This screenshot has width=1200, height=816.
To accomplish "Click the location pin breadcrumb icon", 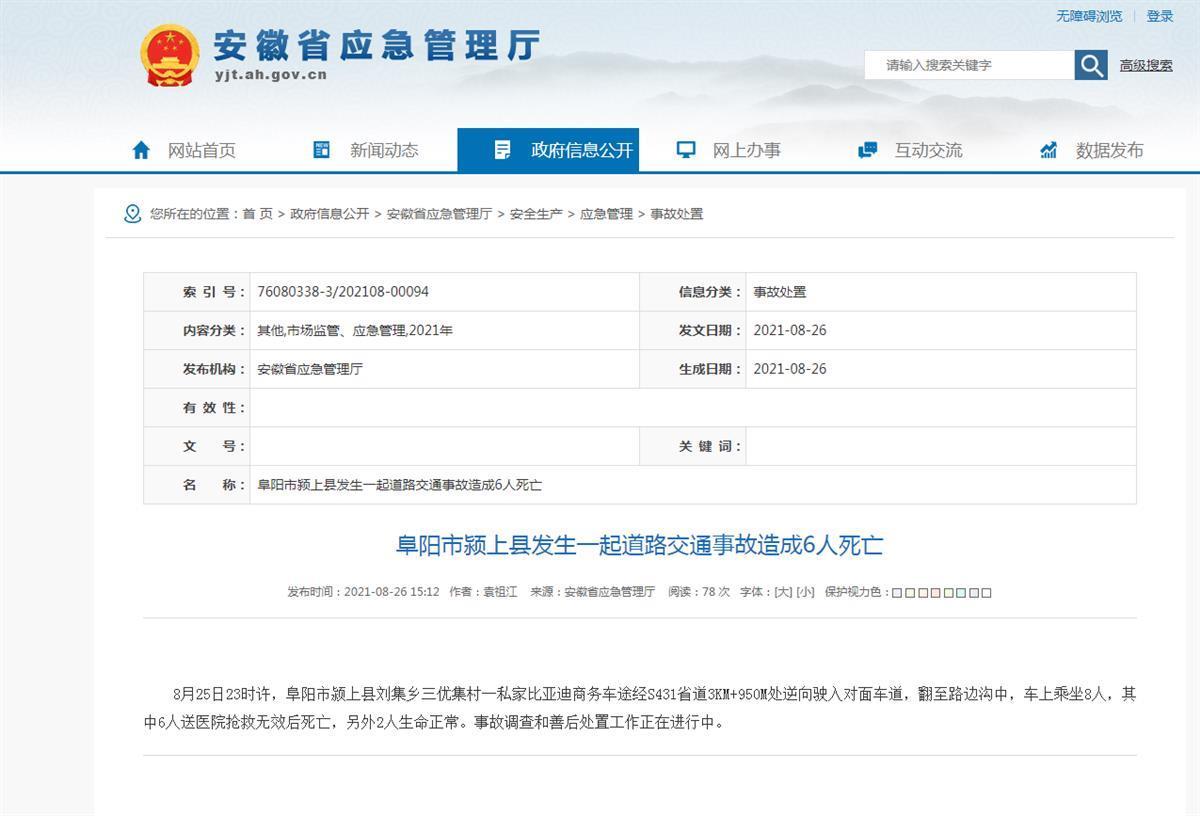I will pyautogui.click(x=132, y=214).
